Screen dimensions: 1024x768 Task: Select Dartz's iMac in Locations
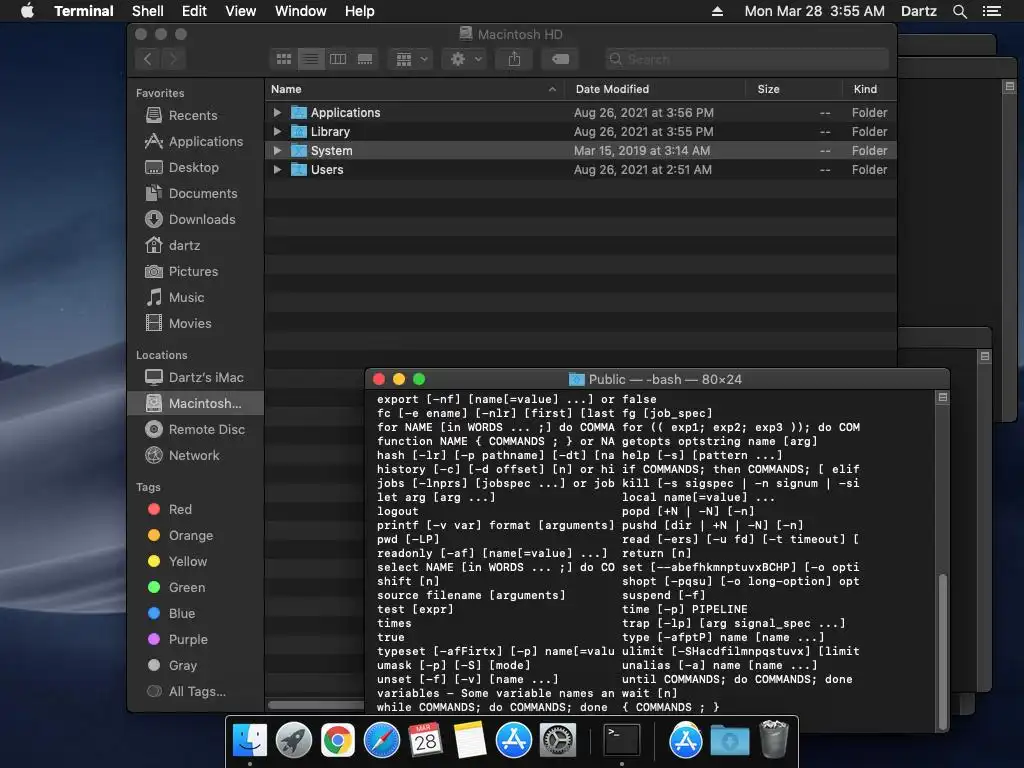tap(194, 377)
